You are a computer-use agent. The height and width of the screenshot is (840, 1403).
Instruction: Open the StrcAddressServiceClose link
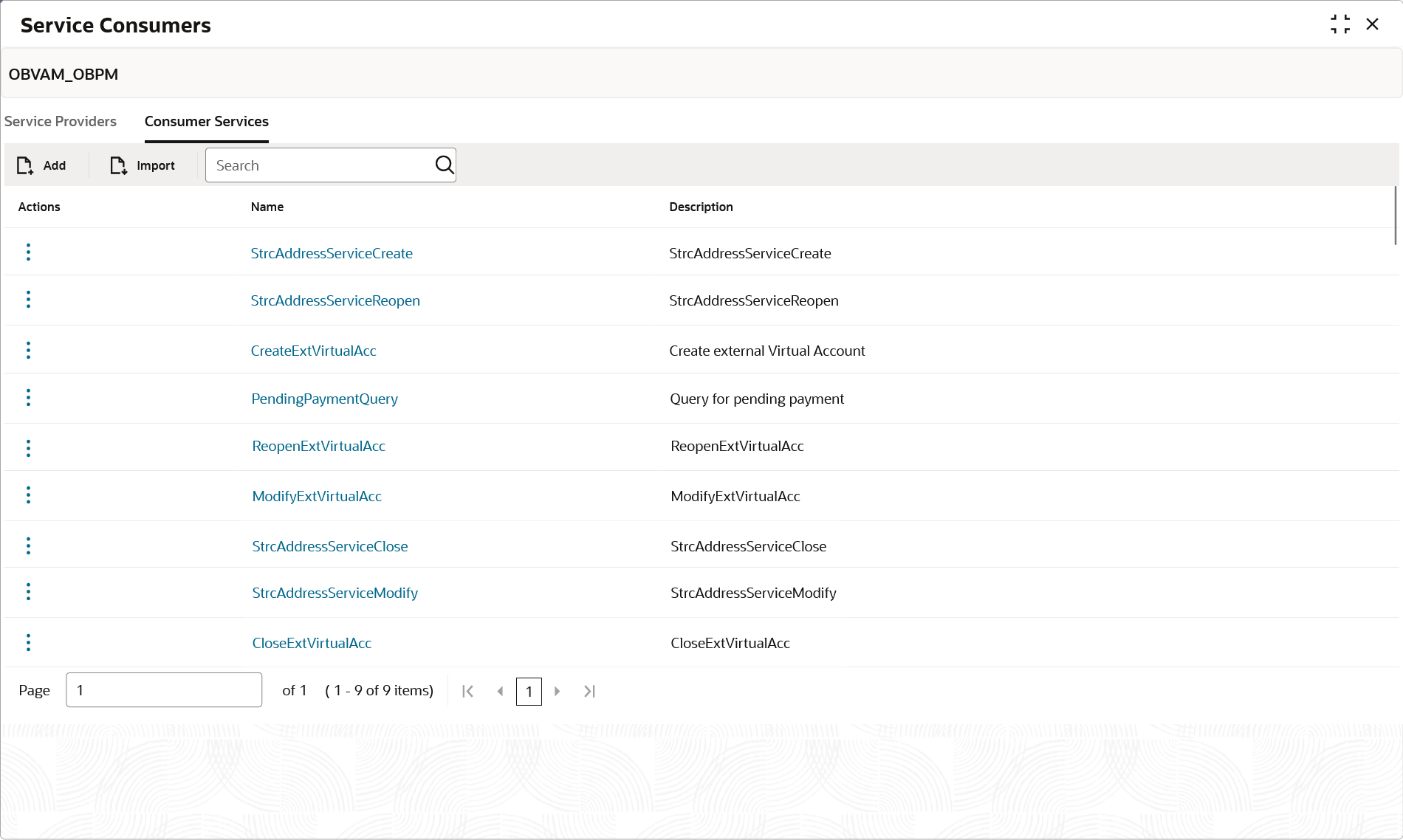[330, 546]
